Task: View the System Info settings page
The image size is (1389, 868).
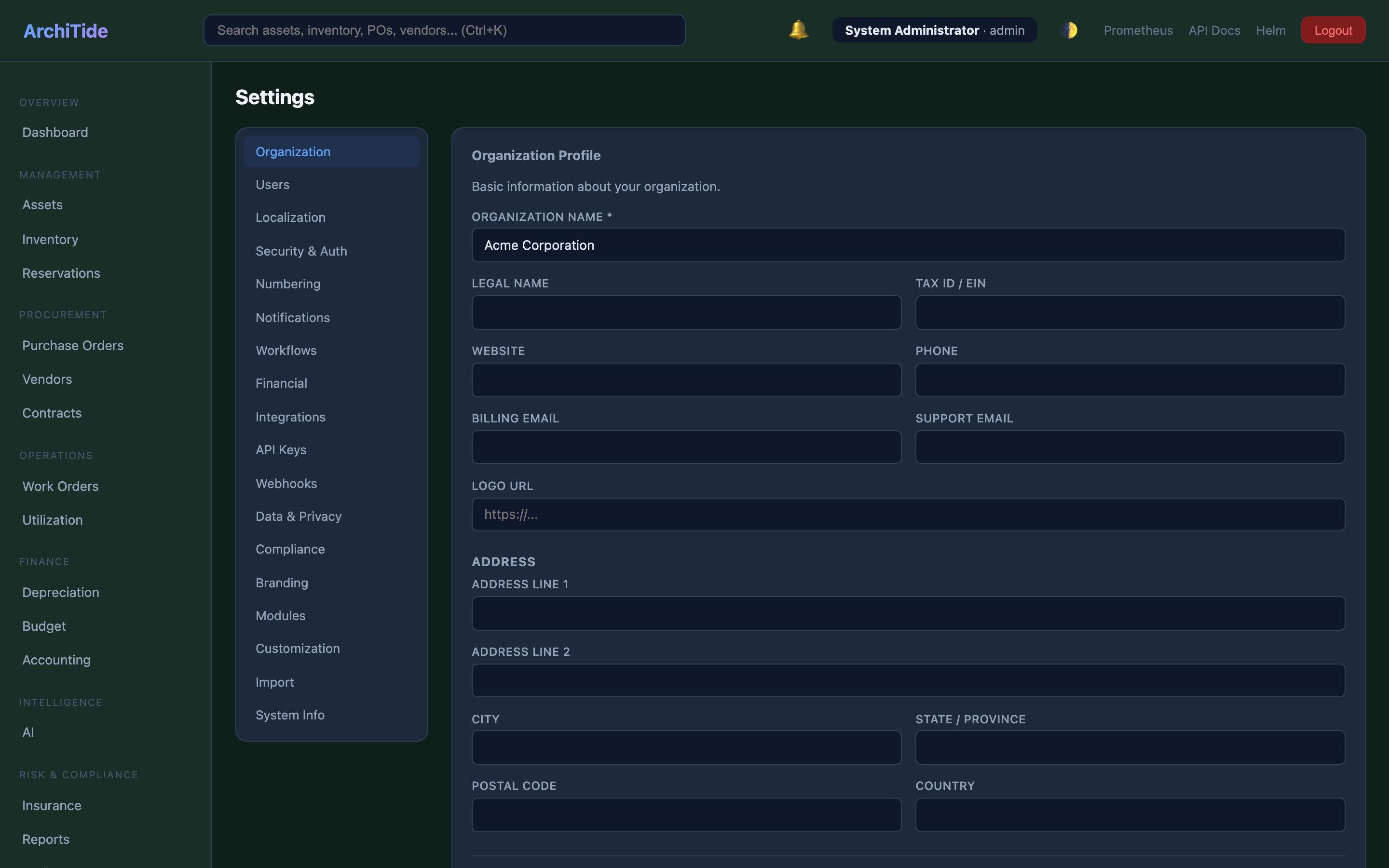Action: 290,715
